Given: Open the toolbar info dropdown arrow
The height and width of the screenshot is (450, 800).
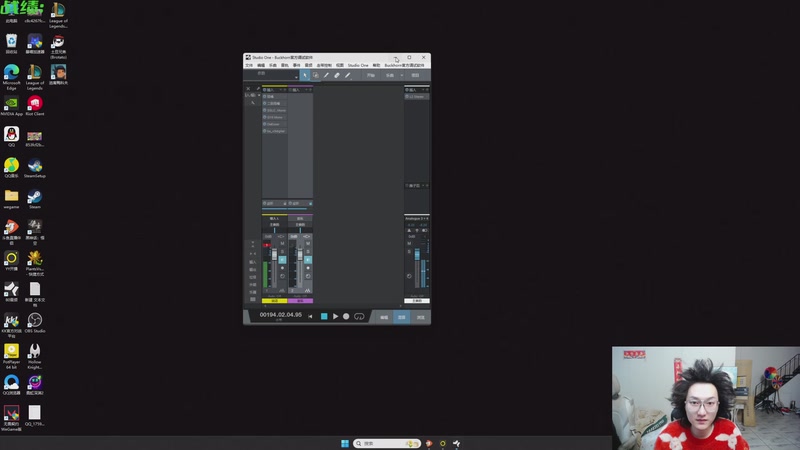Looking at the screenshot, I should (296, 77).
